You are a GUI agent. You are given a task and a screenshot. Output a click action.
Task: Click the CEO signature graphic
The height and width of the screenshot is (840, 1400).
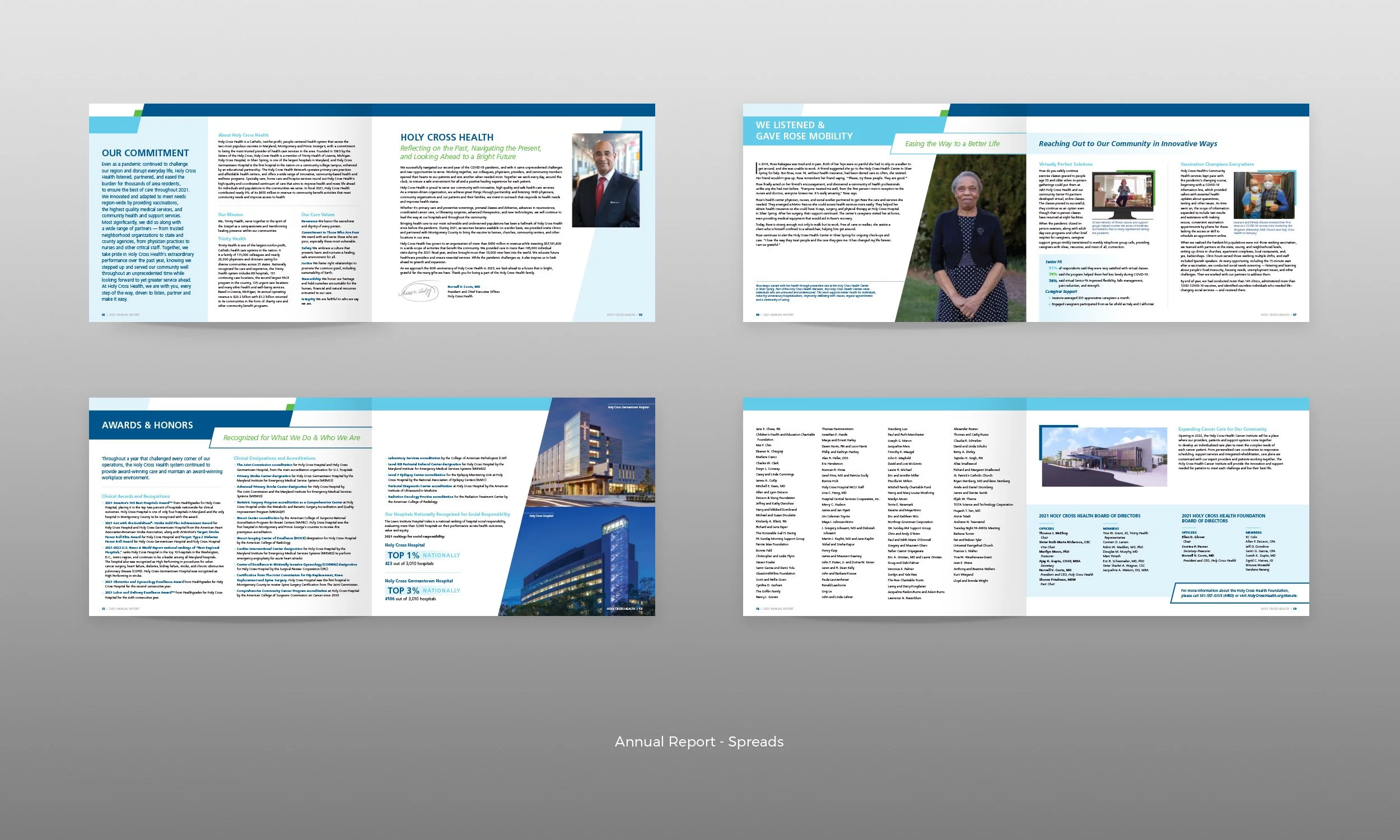pyautogui.click(x=418, y=291)
